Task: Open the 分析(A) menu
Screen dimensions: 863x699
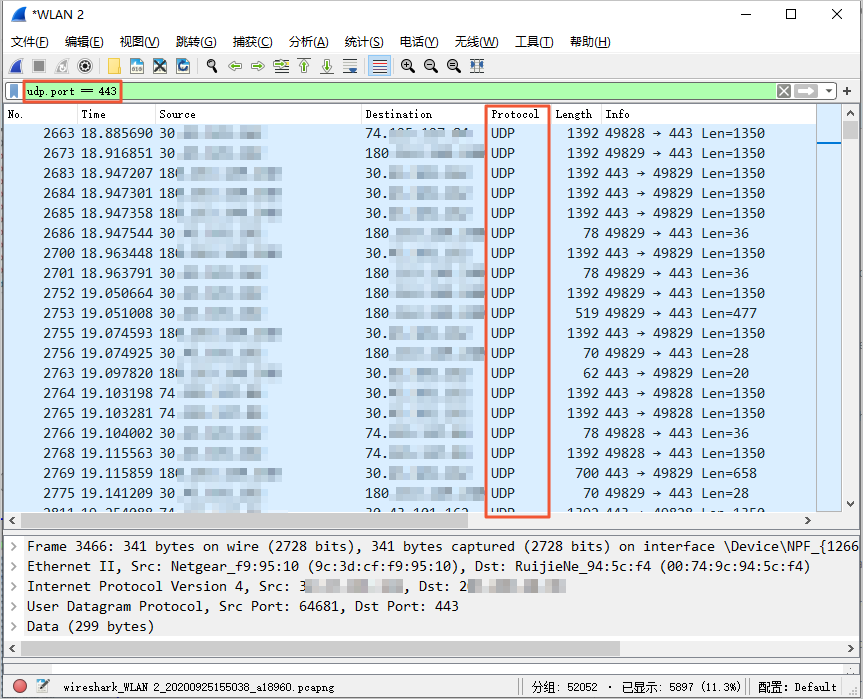Action: pyautogui.click(x=308, y=42)
